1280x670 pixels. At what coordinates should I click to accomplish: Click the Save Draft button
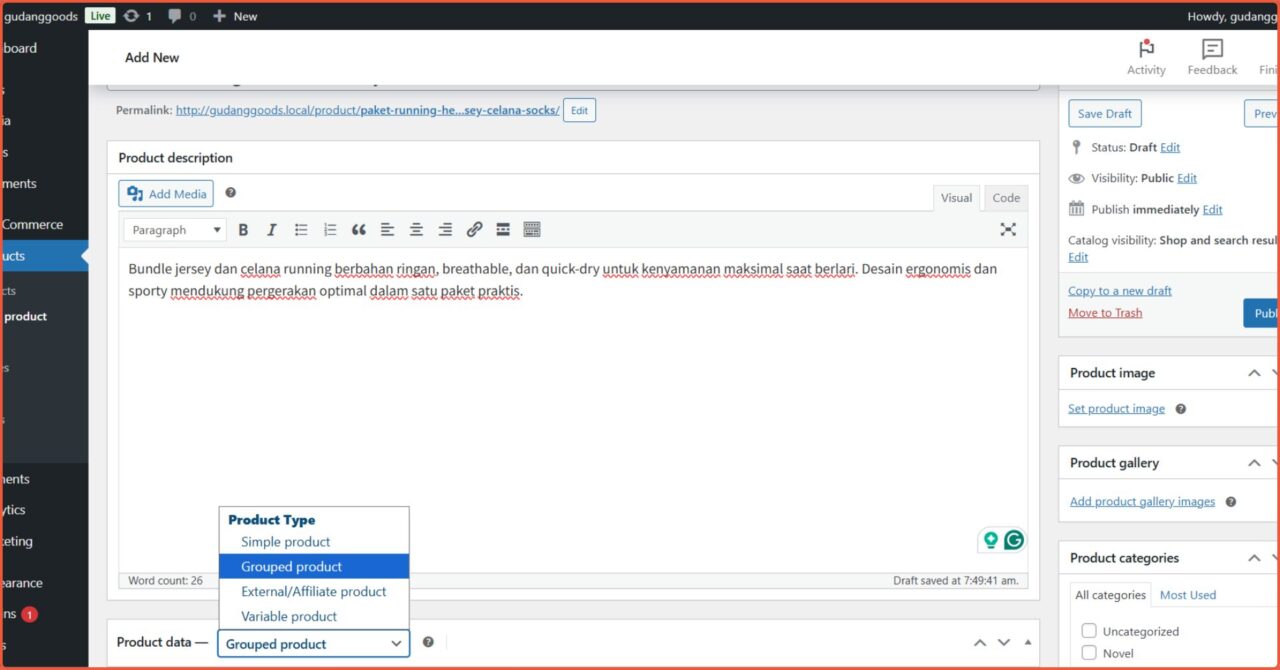pos(1104,113)
